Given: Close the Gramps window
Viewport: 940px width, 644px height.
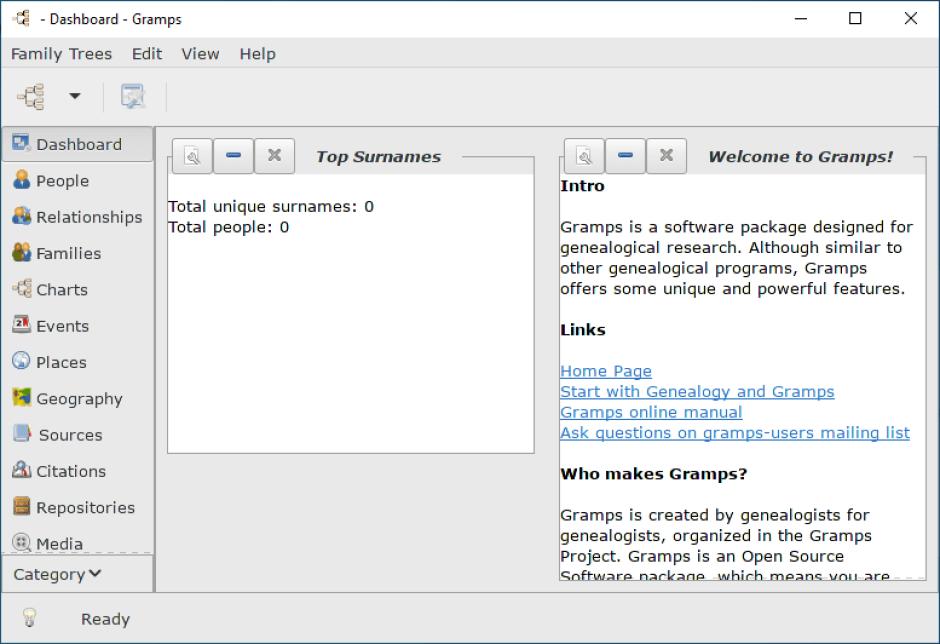Looking at the screenshot, I should pyautogui.click(x=911, y=19).
